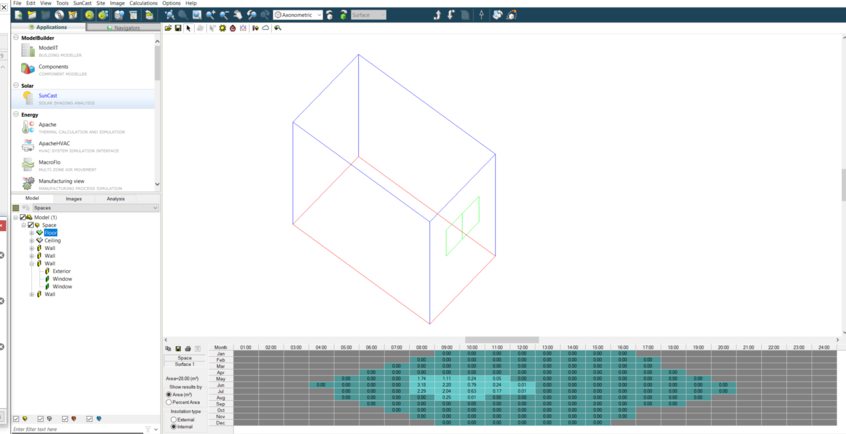This screenshot has height=434, width=846.
Task: Open the MacroFlo air movement application
Action: [49, 162]
